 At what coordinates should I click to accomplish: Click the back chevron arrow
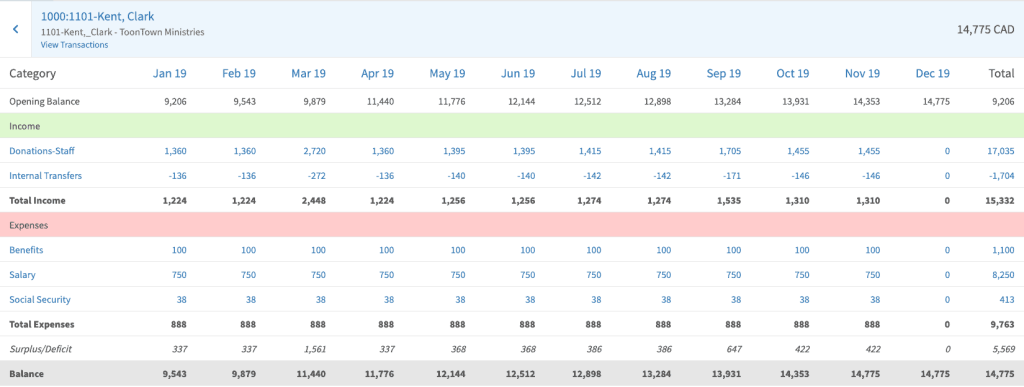click(x=16, y=29)
